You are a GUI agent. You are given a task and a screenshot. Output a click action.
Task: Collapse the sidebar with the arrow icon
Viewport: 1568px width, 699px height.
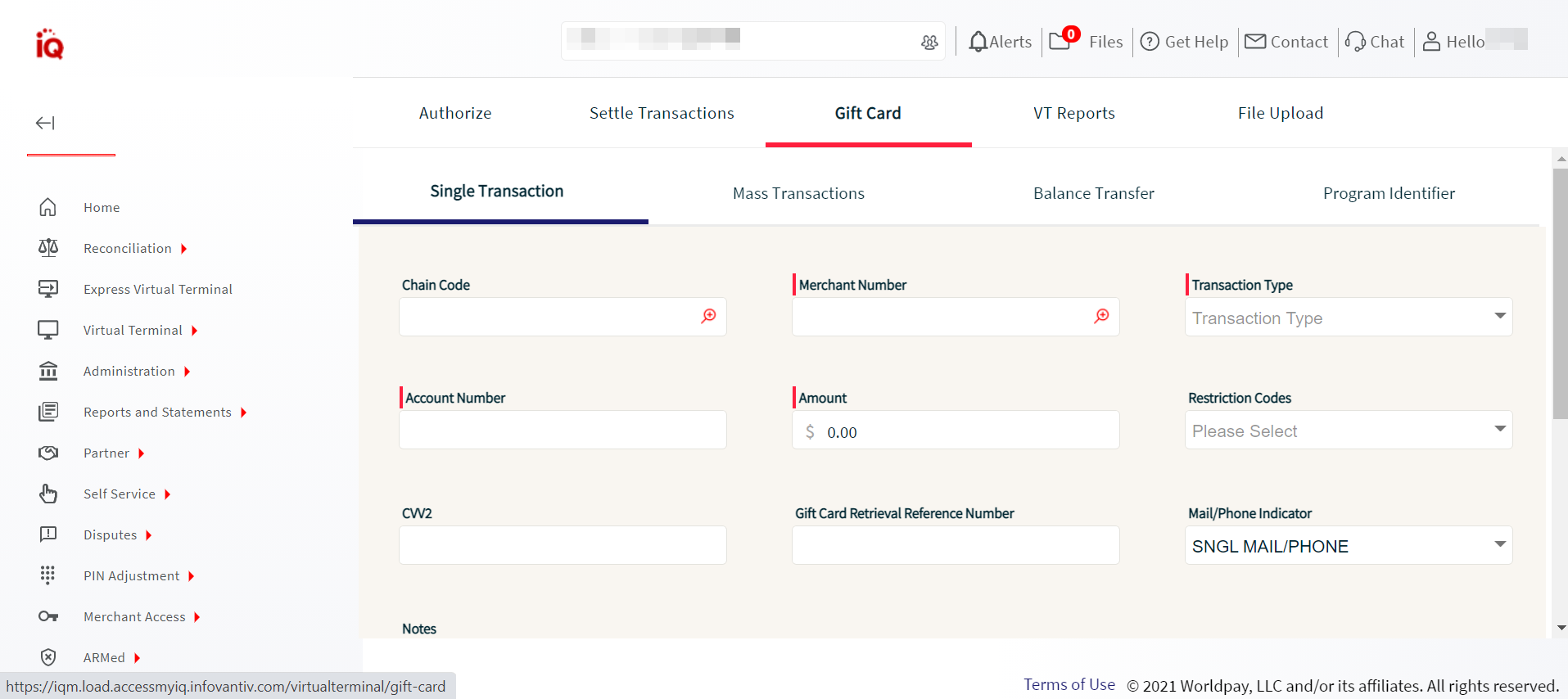[x=45, y=123]
